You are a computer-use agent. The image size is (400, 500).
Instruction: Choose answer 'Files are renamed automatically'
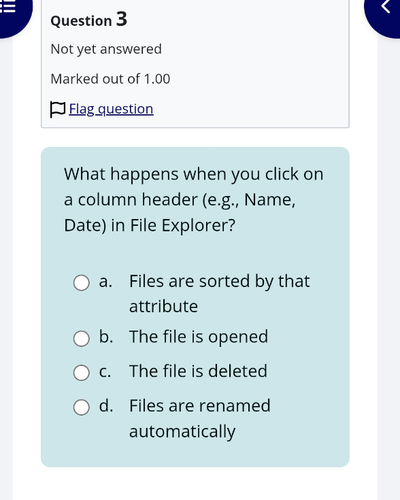point(200,418)
